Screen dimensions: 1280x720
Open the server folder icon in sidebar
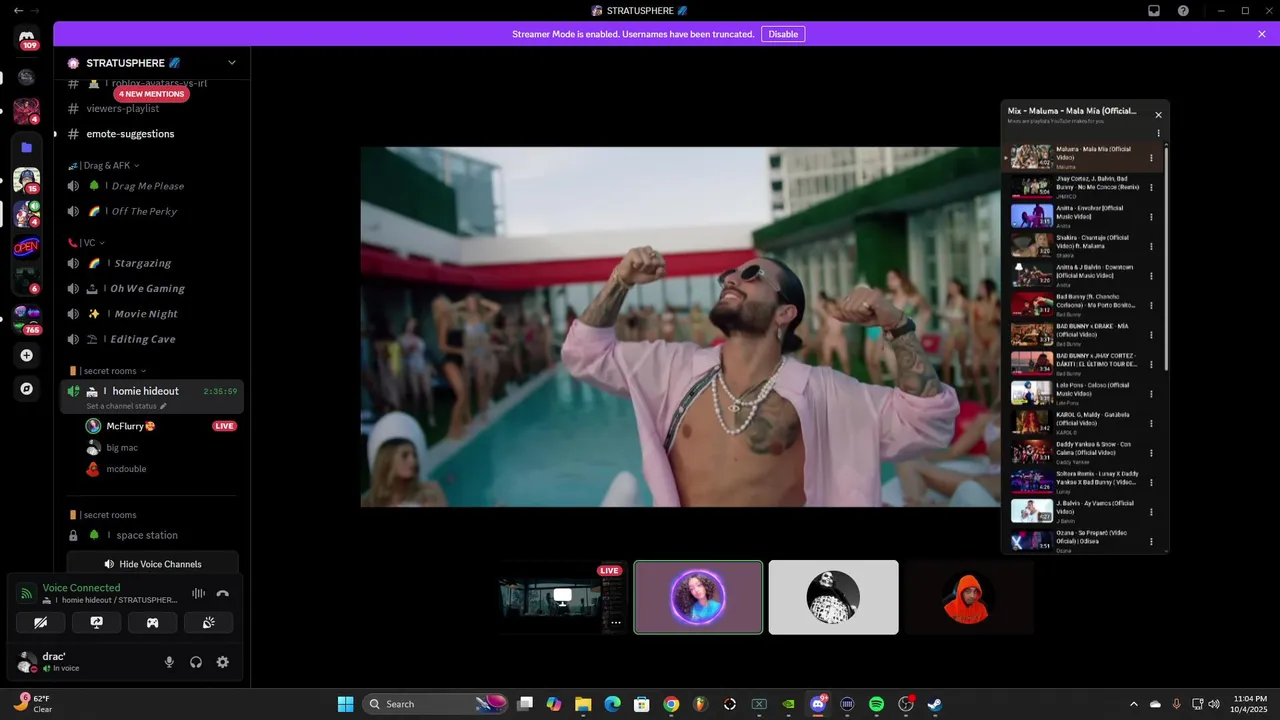pos(27,147)
